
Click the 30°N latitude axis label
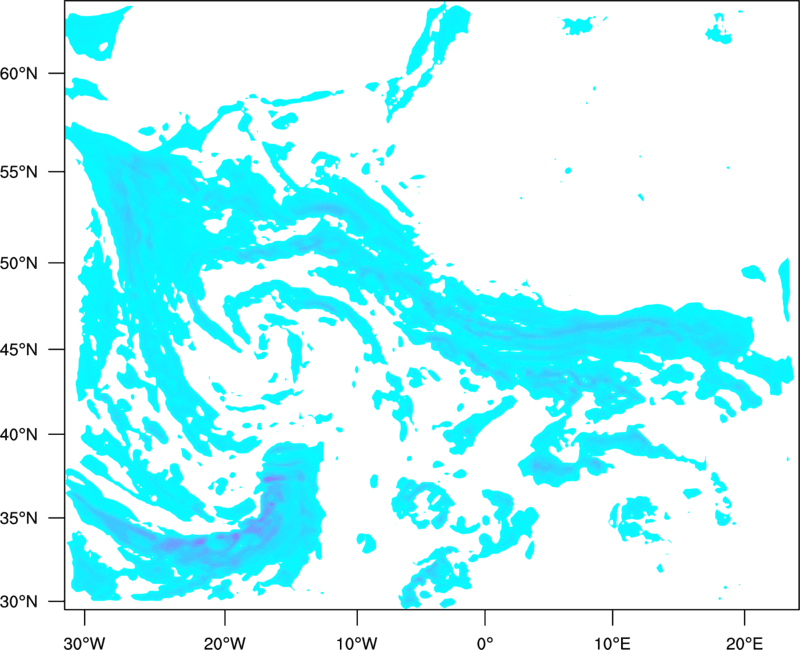pos(19,602)
